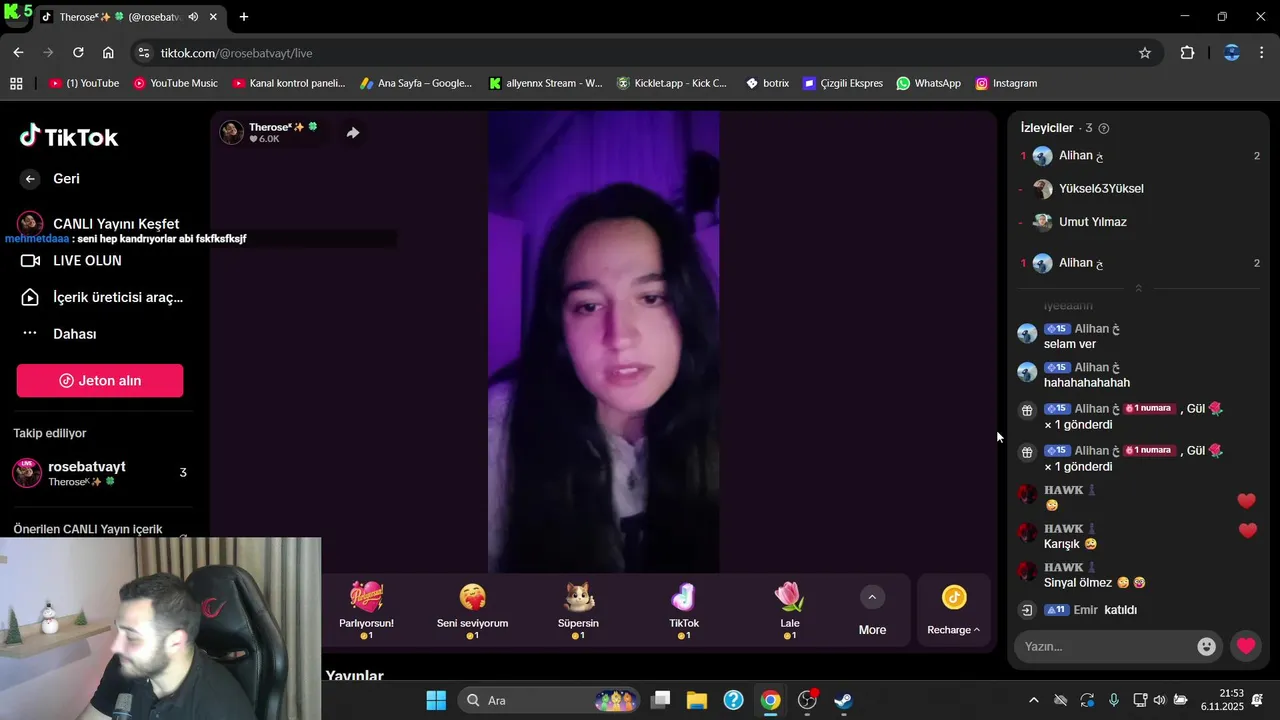Screen dimensions: 1280x720
Task: Send the Parlıyorsun! gift
Action: coord(366,610)
